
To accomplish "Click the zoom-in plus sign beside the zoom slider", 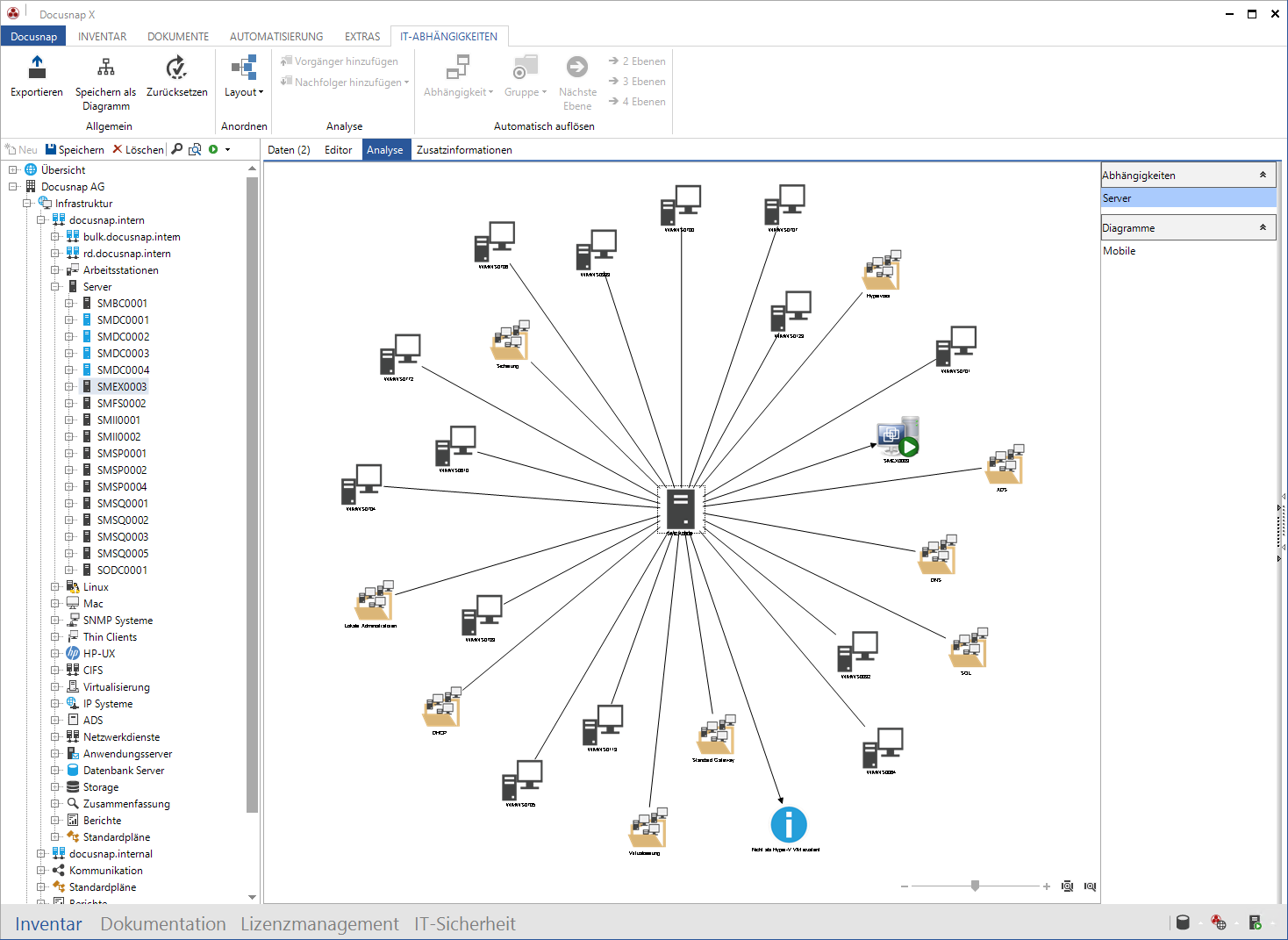I will tap(1047, 886).
